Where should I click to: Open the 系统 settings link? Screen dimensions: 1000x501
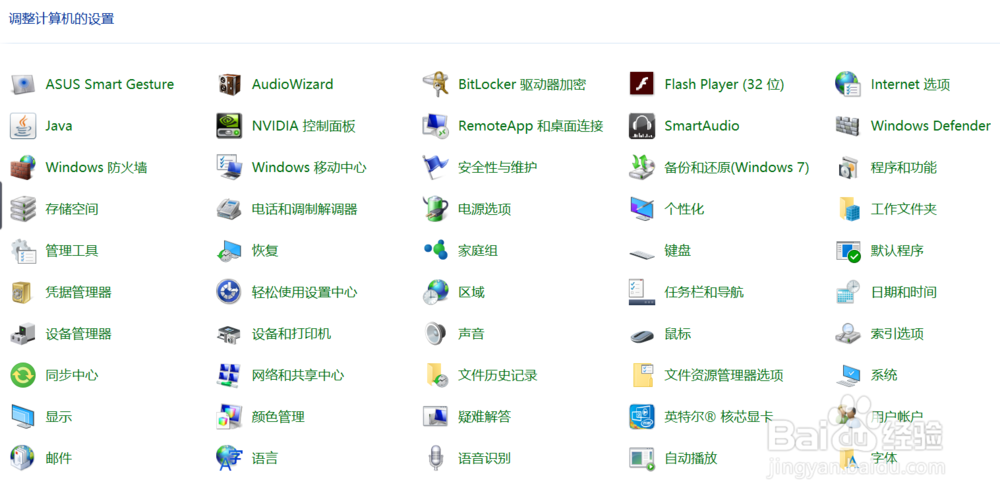click(884, 375)
